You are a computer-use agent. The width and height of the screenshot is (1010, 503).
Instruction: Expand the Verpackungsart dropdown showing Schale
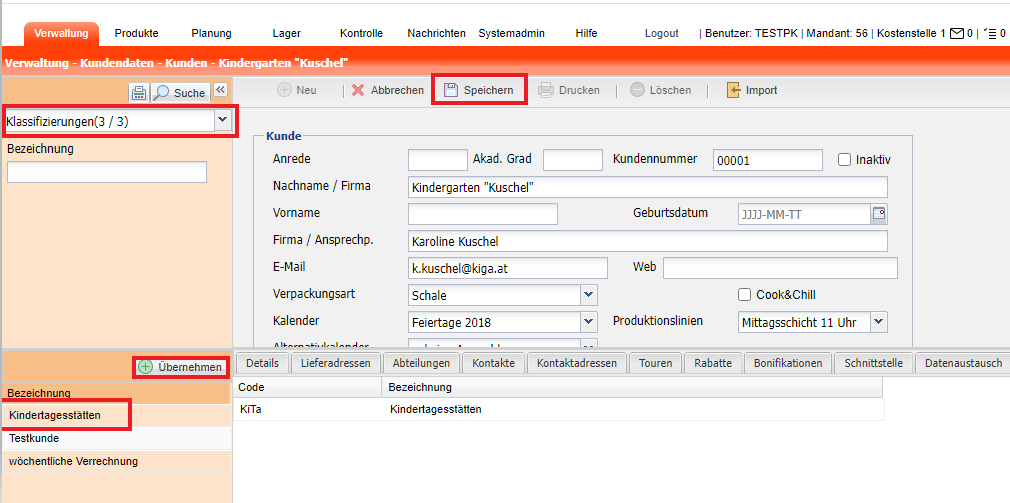pos(589,295)
